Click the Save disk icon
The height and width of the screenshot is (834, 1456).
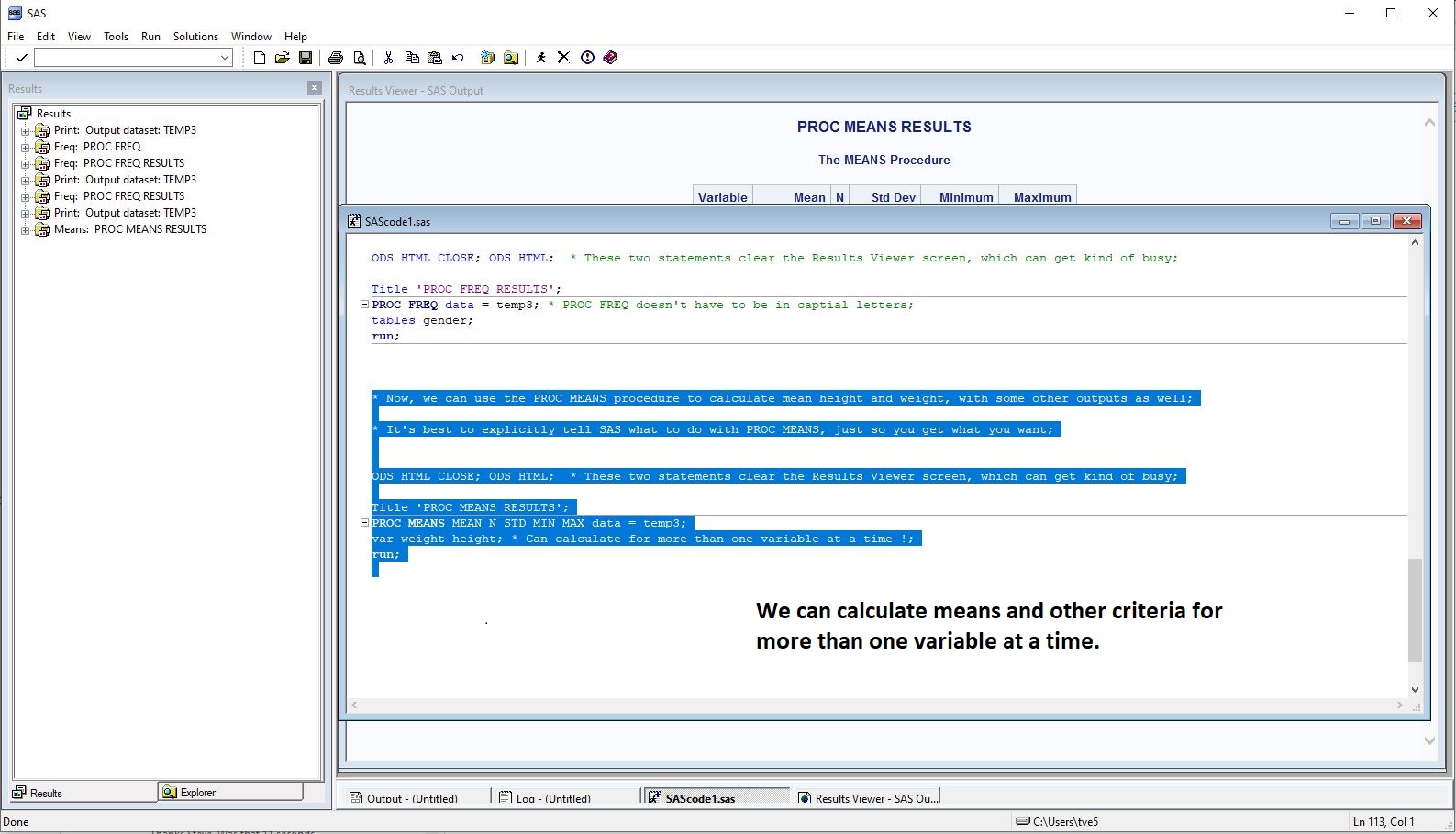tap(306, 58)
